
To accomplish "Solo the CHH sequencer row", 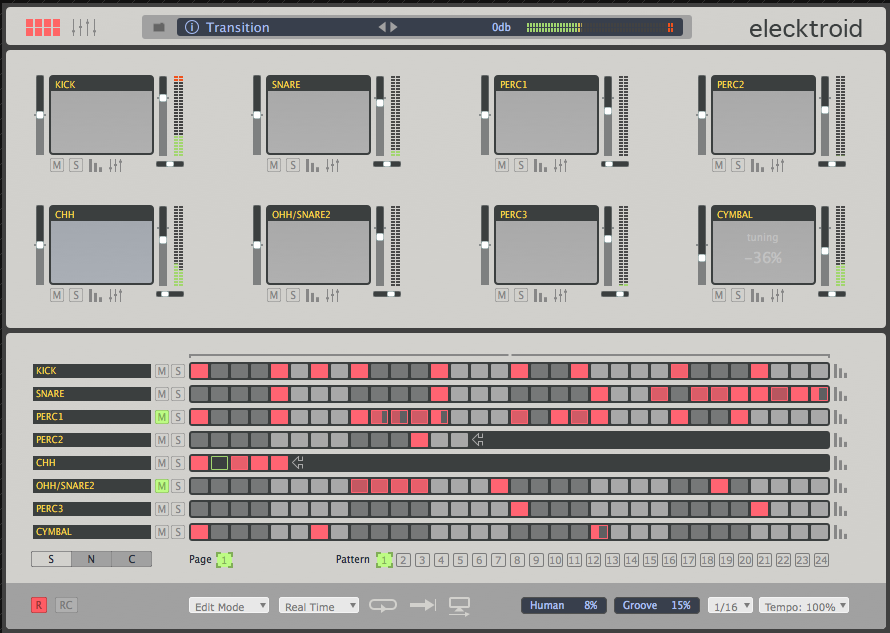I will coord(178,463).
